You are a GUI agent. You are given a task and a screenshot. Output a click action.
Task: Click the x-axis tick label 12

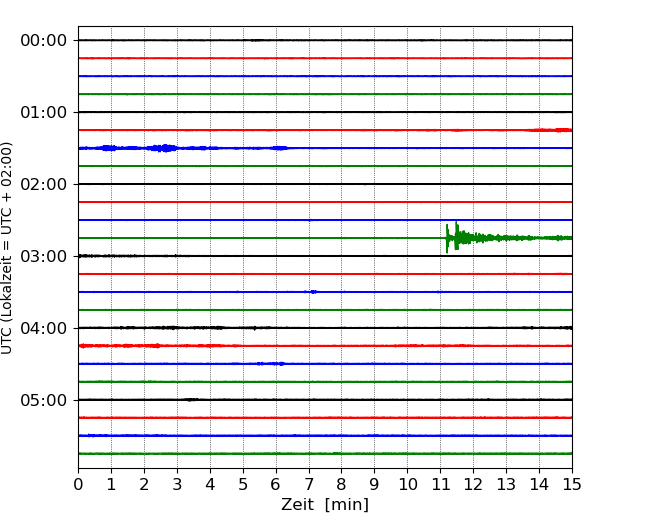coord(473,484)
